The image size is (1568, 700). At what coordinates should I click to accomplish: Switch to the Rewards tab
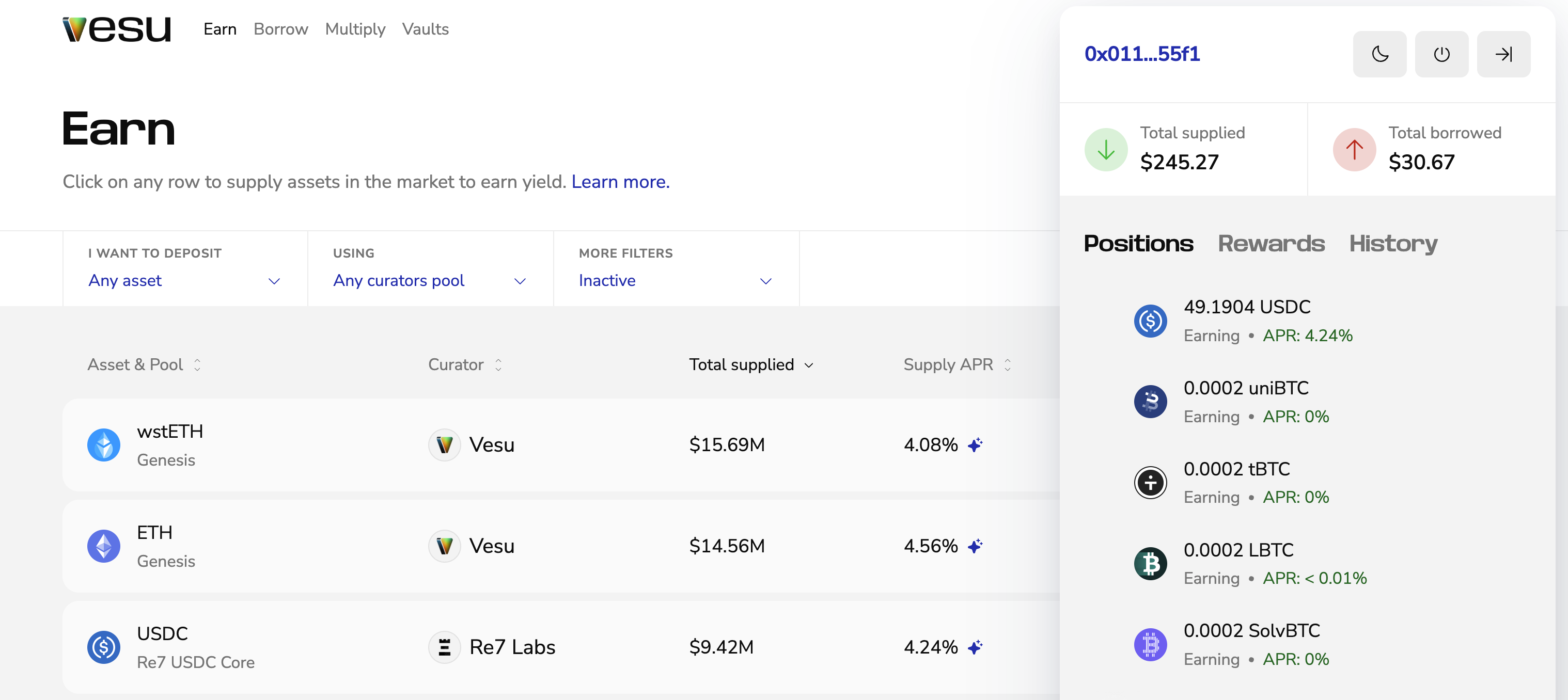(1271, 243)
